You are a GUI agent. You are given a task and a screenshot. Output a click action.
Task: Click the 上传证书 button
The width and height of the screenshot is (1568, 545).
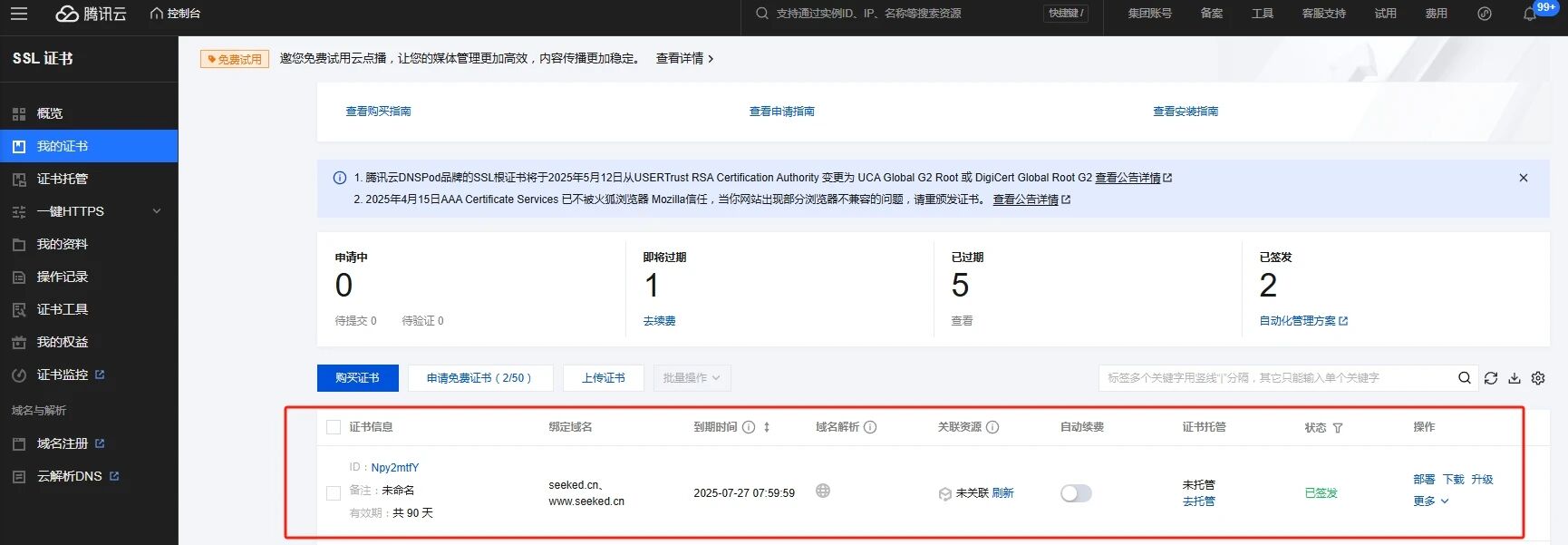(604, 378)
